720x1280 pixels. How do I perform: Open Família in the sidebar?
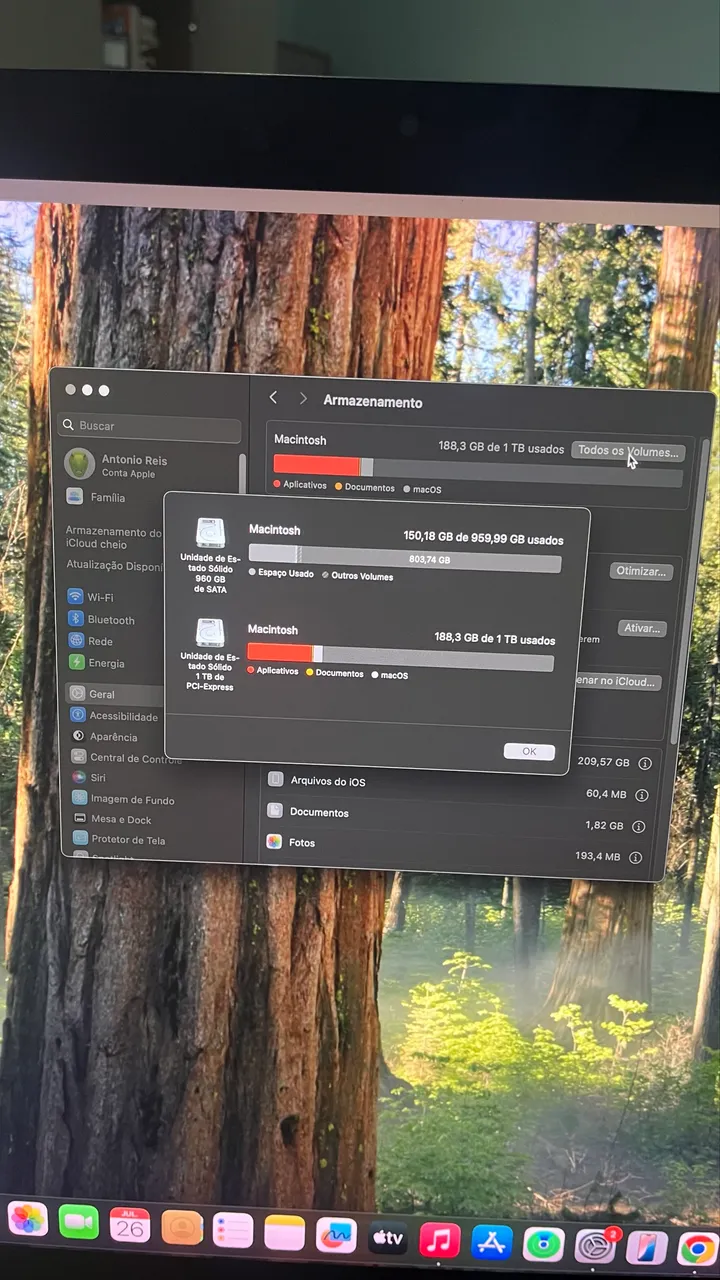tap(97, 497)
